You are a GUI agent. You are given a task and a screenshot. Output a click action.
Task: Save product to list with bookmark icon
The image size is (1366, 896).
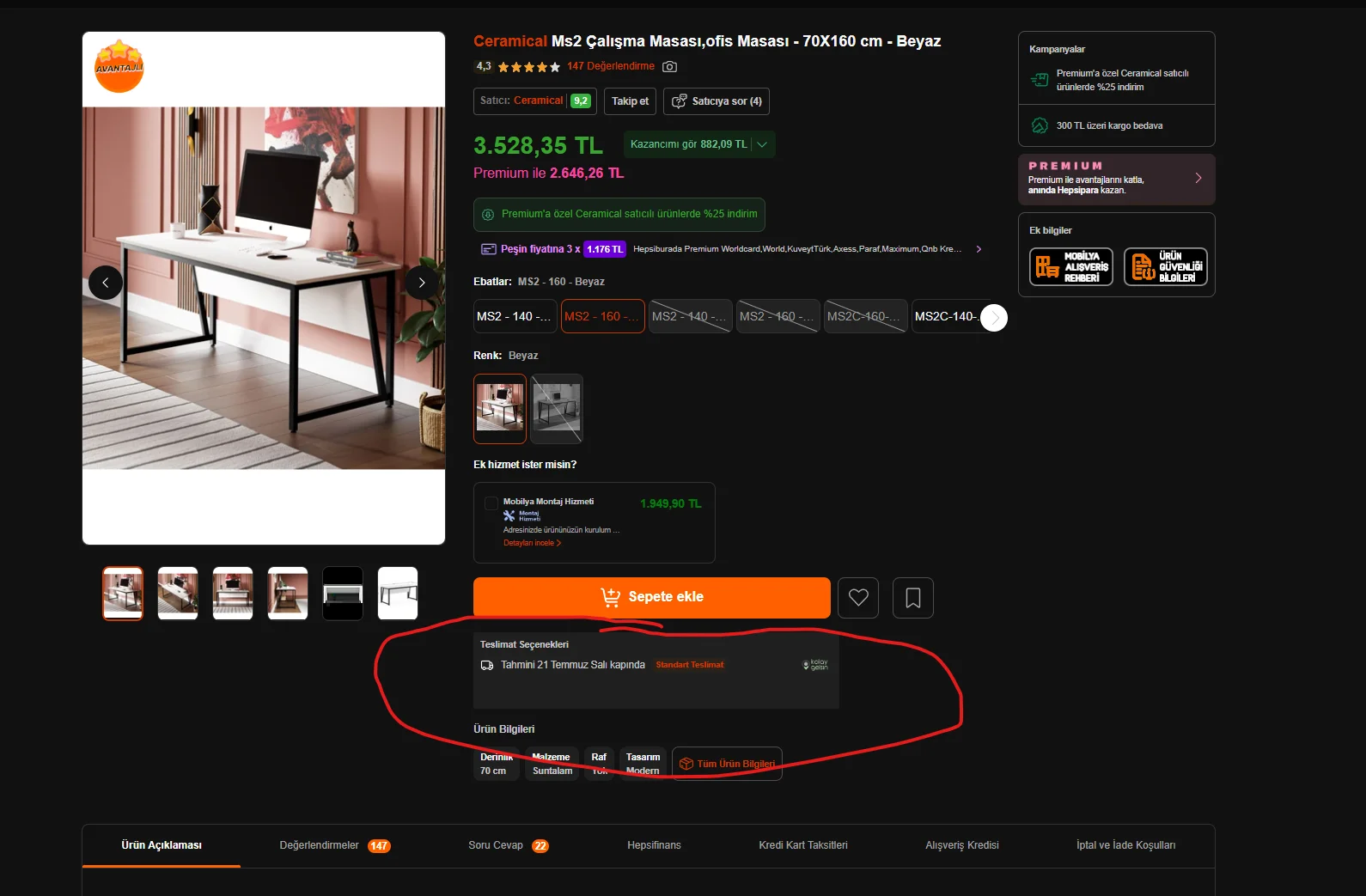point(913,597)
